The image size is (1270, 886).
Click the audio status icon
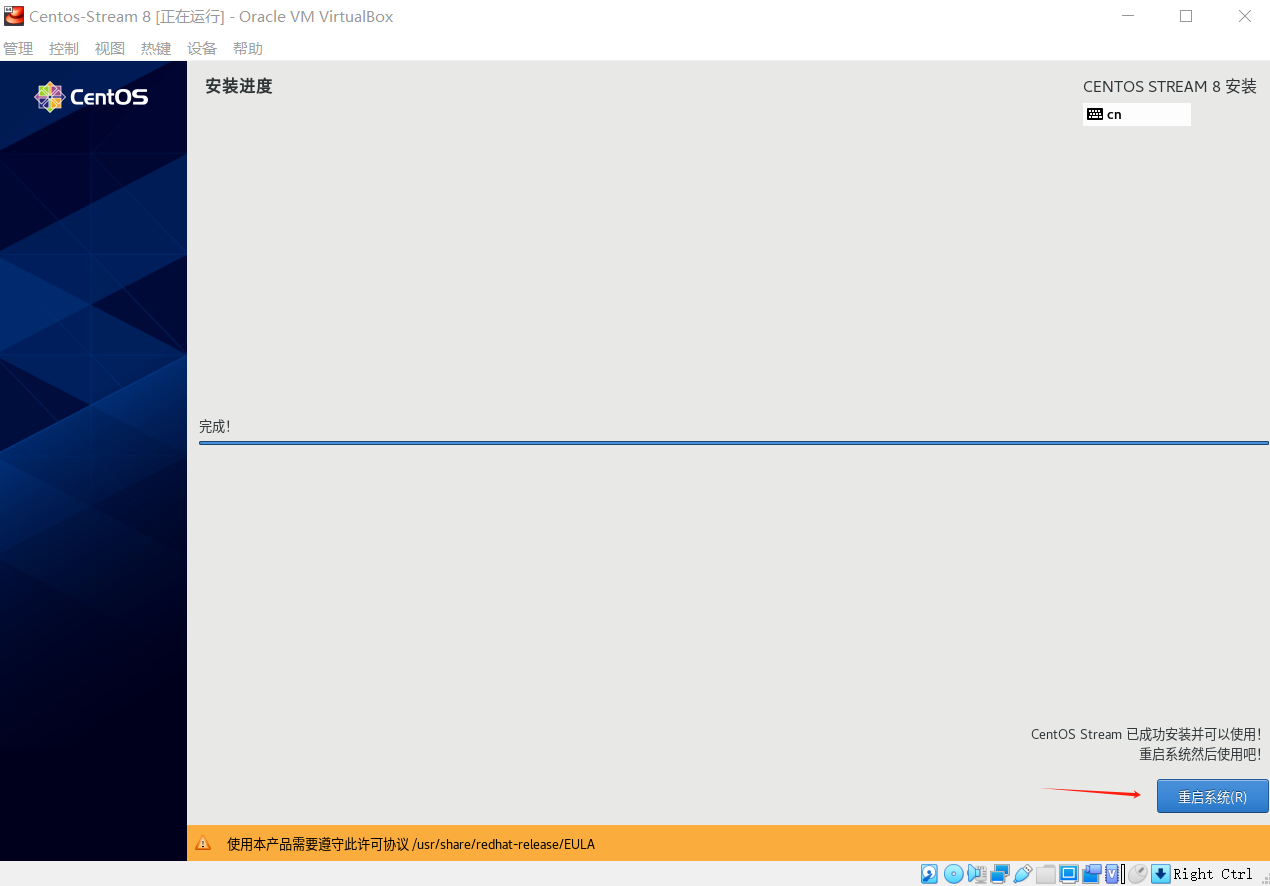(977, 874)
